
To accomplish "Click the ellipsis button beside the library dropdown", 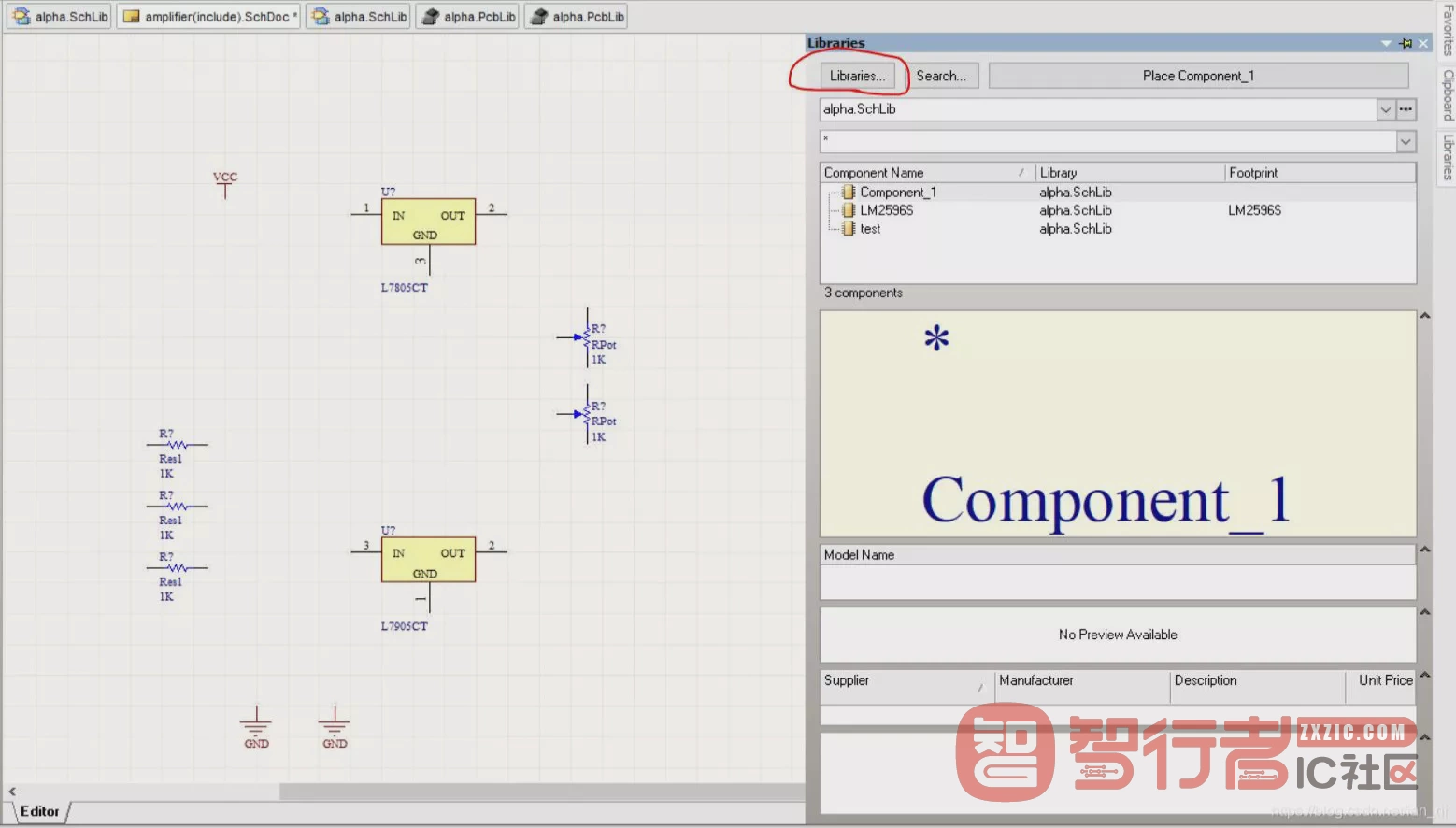I will coord(1406,109).
